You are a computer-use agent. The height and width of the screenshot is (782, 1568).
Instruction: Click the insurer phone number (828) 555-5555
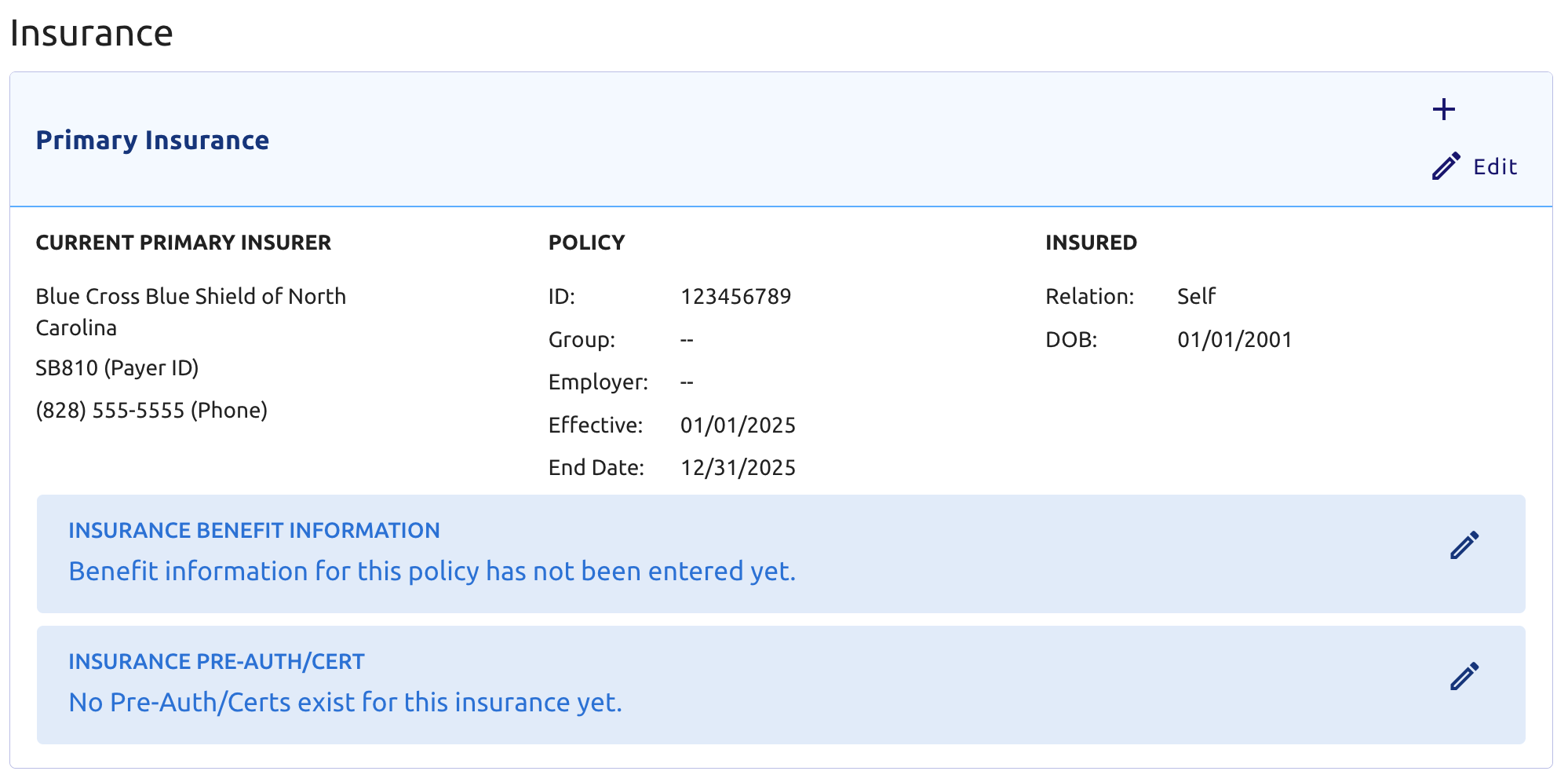click(x=151, y=411)
